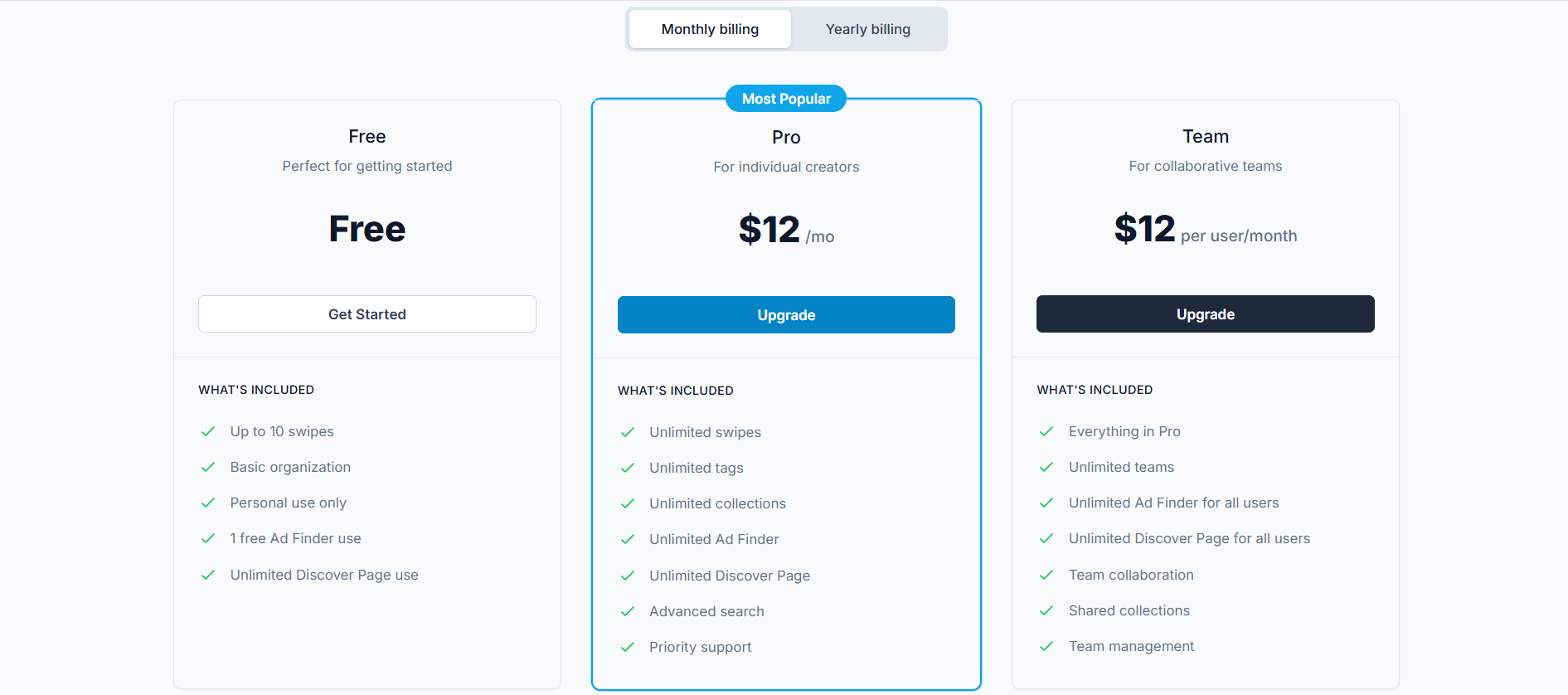Image resolution: width=1568 pixels, height=695 pixels.
Task: Upgrade to the Pro plan
Action: tap(785, 314)
